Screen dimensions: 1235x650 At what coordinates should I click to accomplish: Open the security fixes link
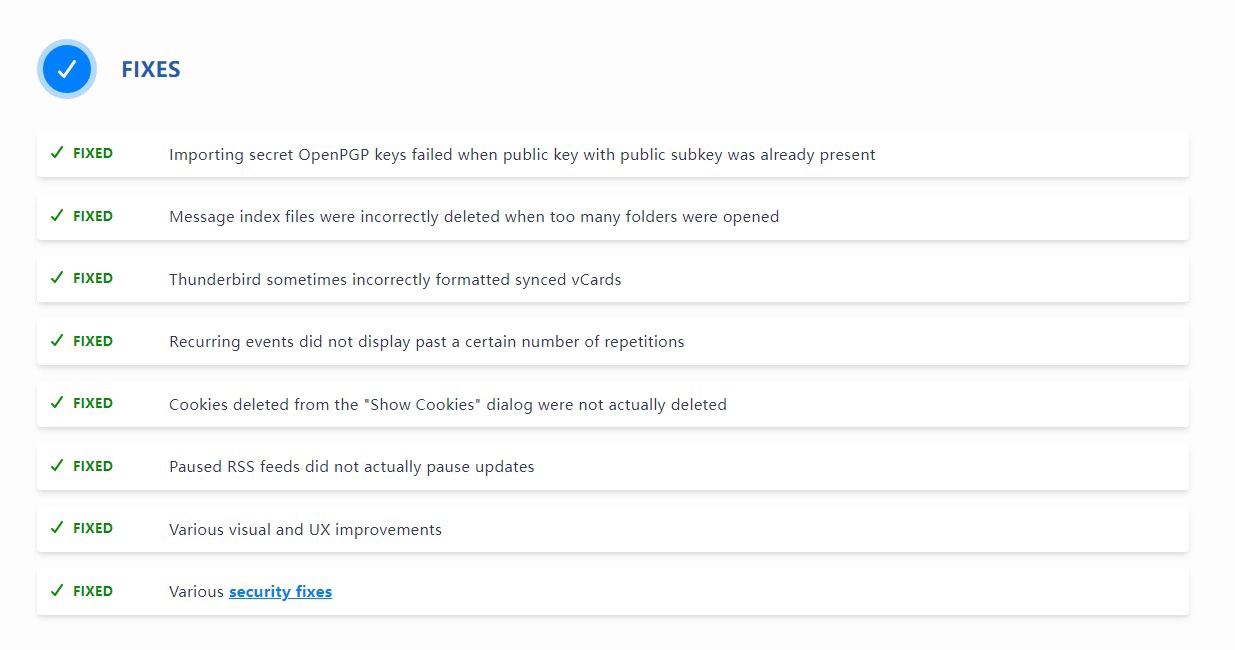pyautogui.click(x=280, y=592)
